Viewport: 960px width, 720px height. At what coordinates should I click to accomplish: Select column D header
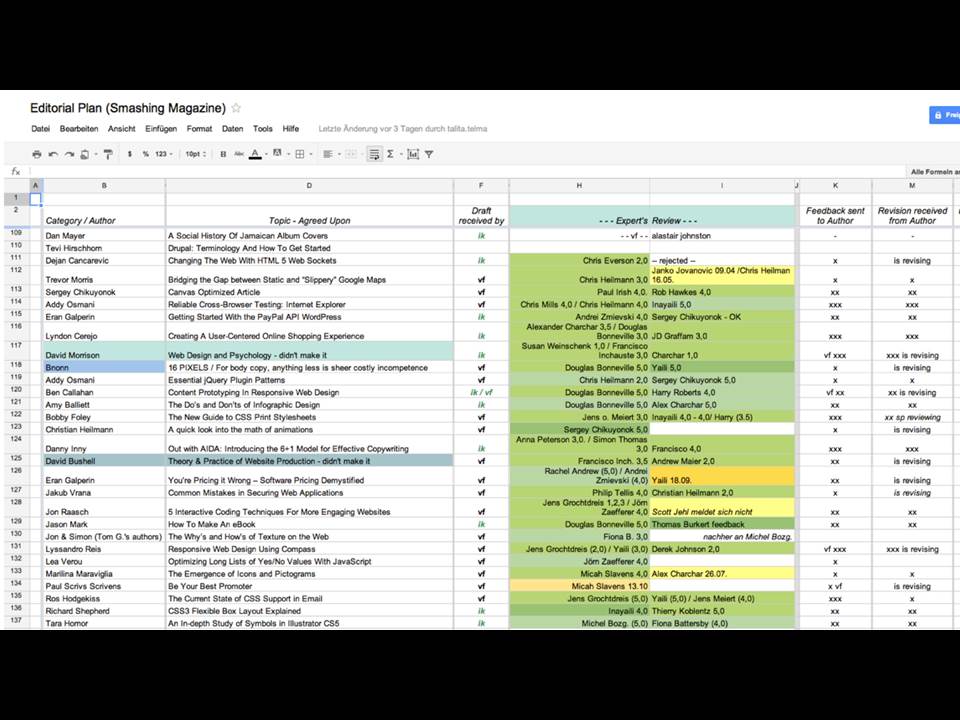309,186
